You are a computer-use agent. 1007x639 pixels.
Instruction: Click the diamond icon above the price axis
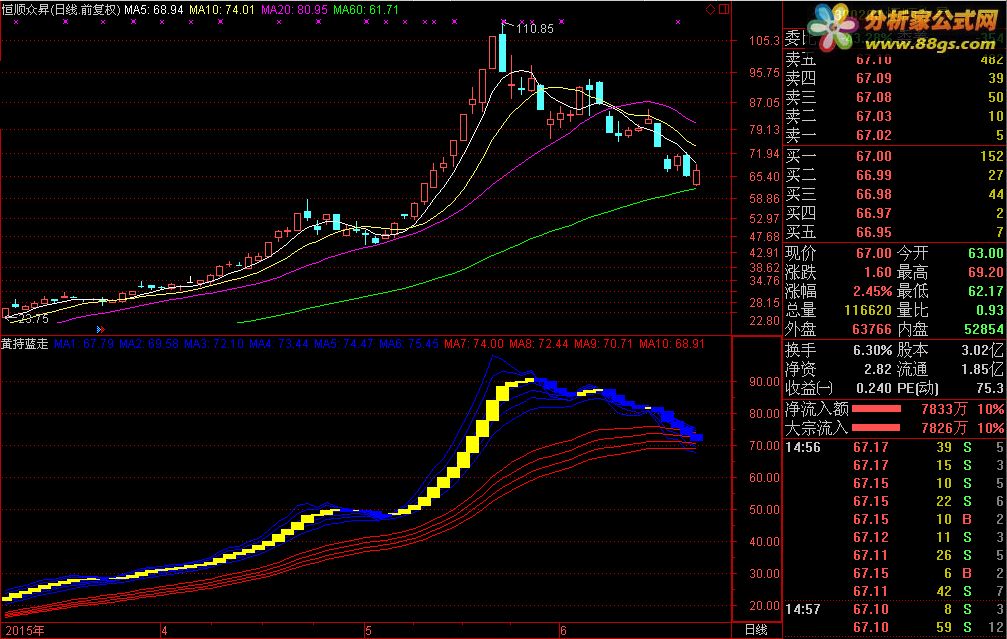710,10
